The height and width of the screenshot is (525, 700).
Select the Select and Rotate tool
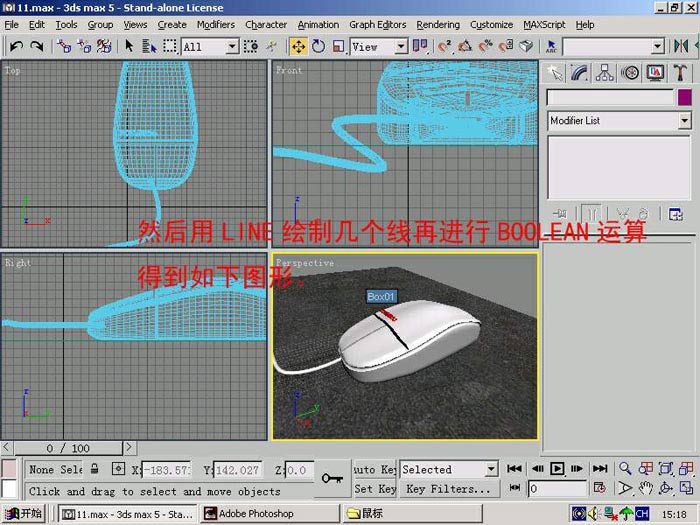pyautogui.click(x=318, y=46)
